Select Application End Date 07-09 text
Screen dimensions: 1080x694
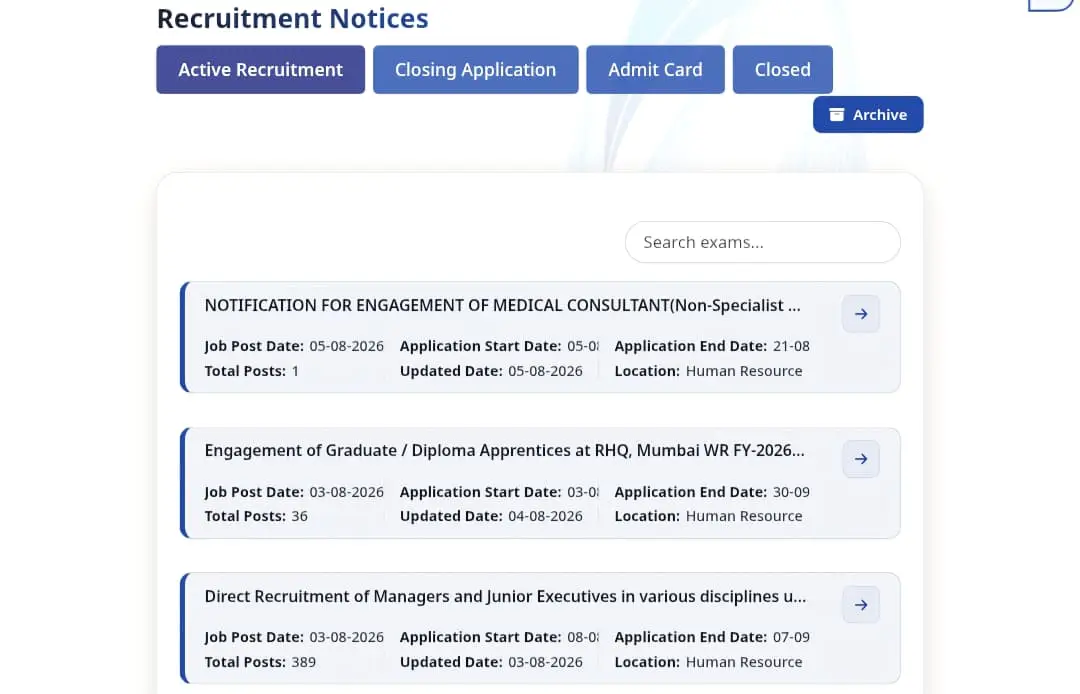coord(791,637)
